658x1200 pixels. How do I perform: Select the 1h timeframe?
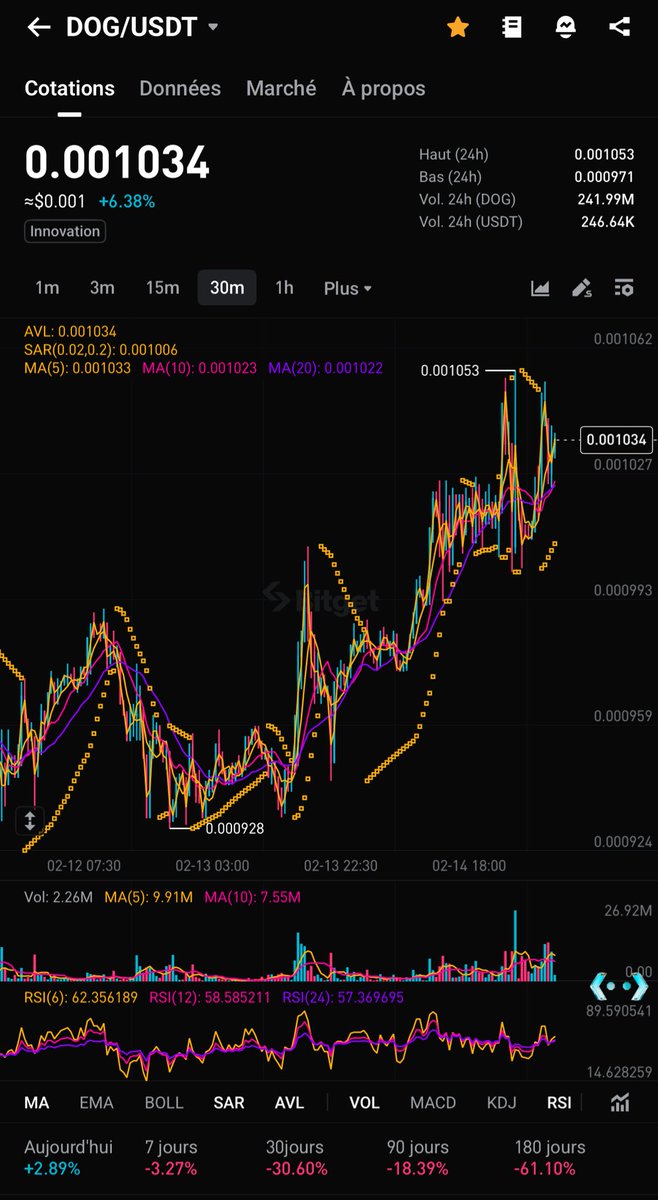(x=284, y=288)
